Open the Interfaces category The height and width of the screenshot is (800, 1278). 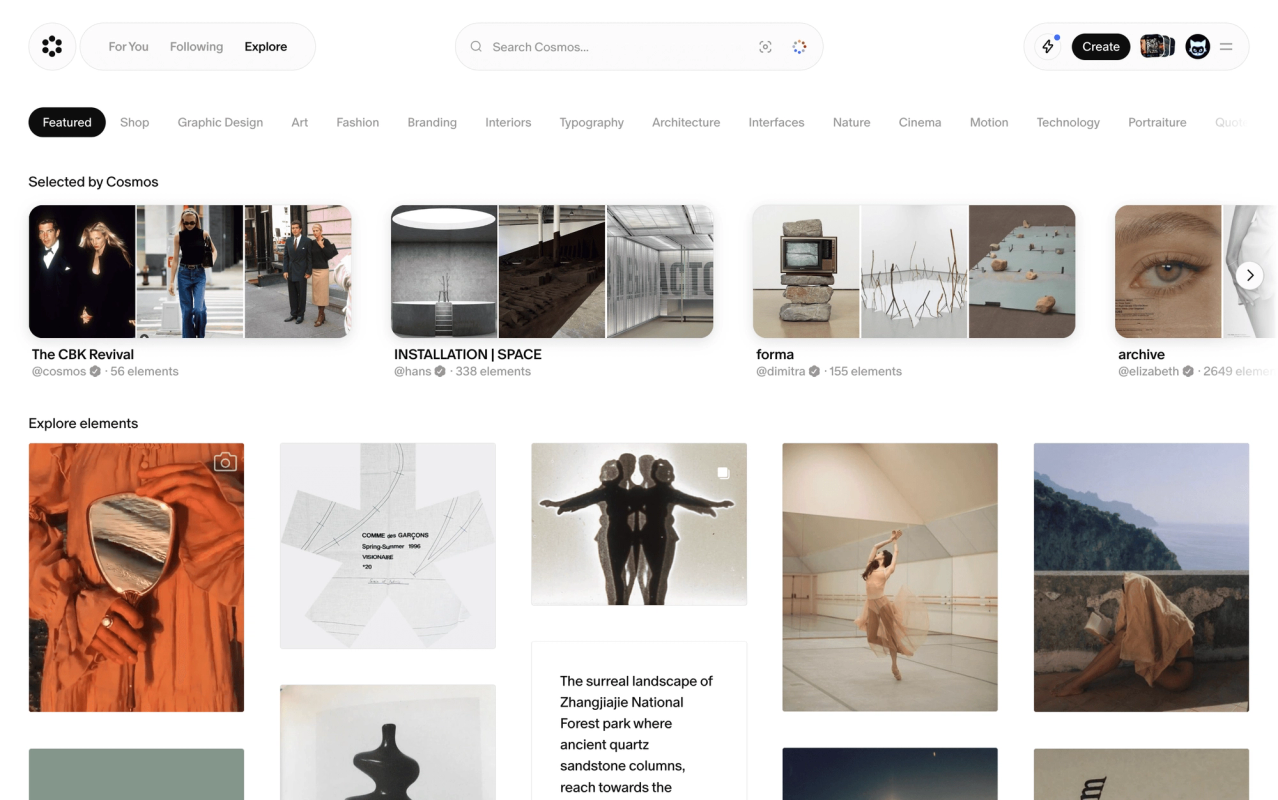[776, 122]
